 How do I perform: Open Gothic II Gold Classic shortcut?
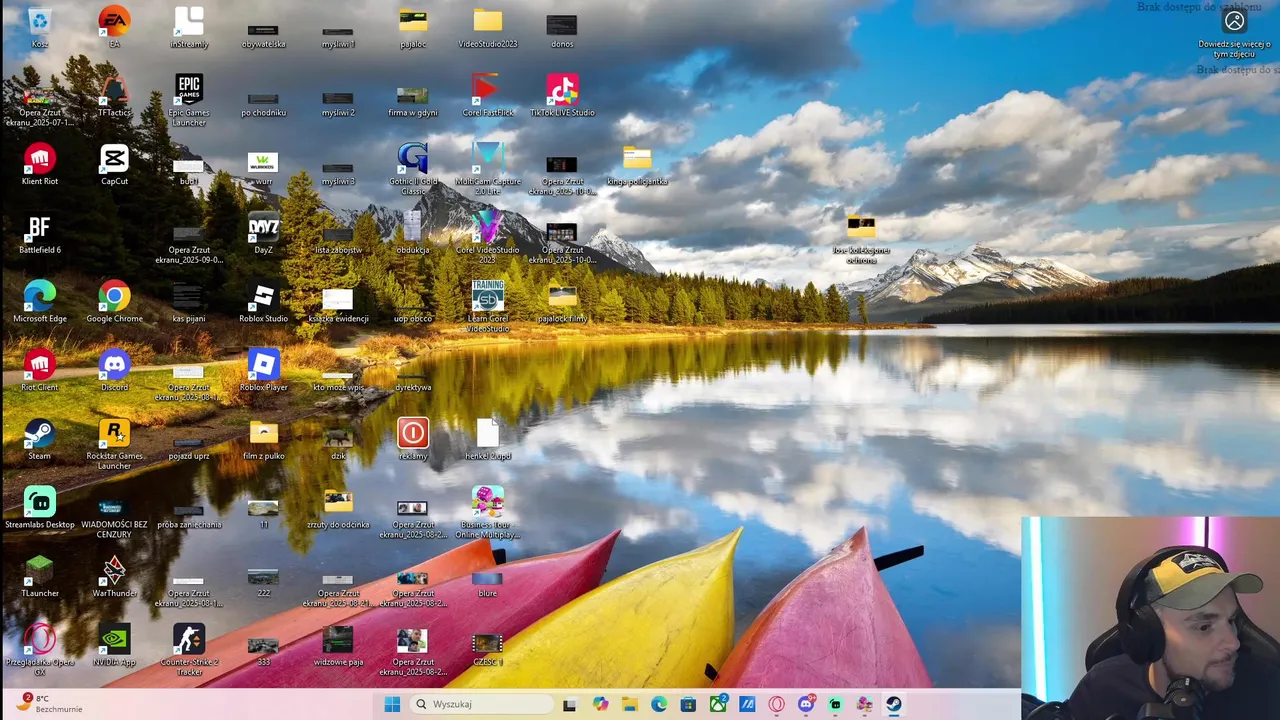click(412, 169)
